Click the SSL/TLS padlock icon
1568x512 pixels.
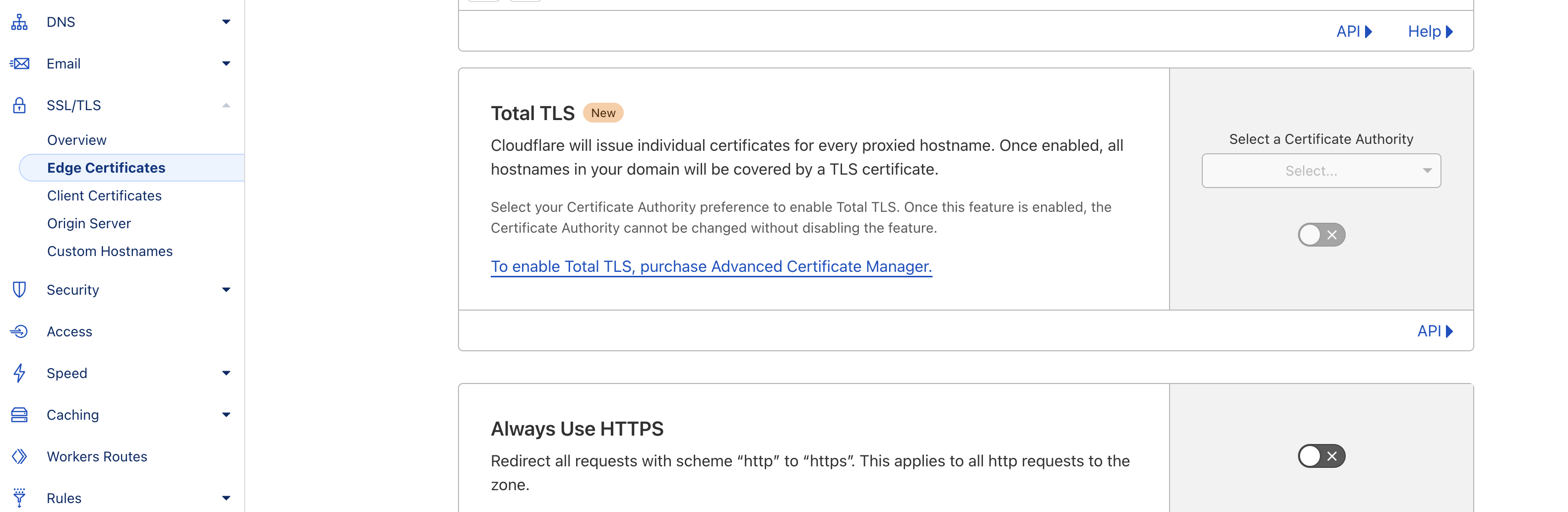(x=19, y=105)
